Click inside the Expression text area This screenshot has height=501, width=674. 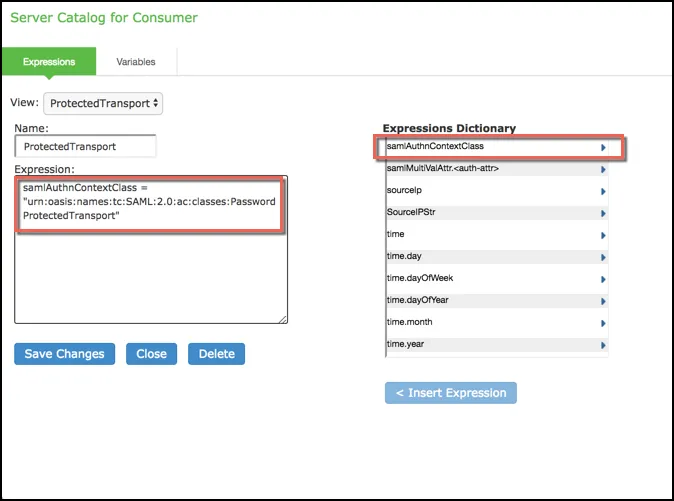(x=151, y=249)
